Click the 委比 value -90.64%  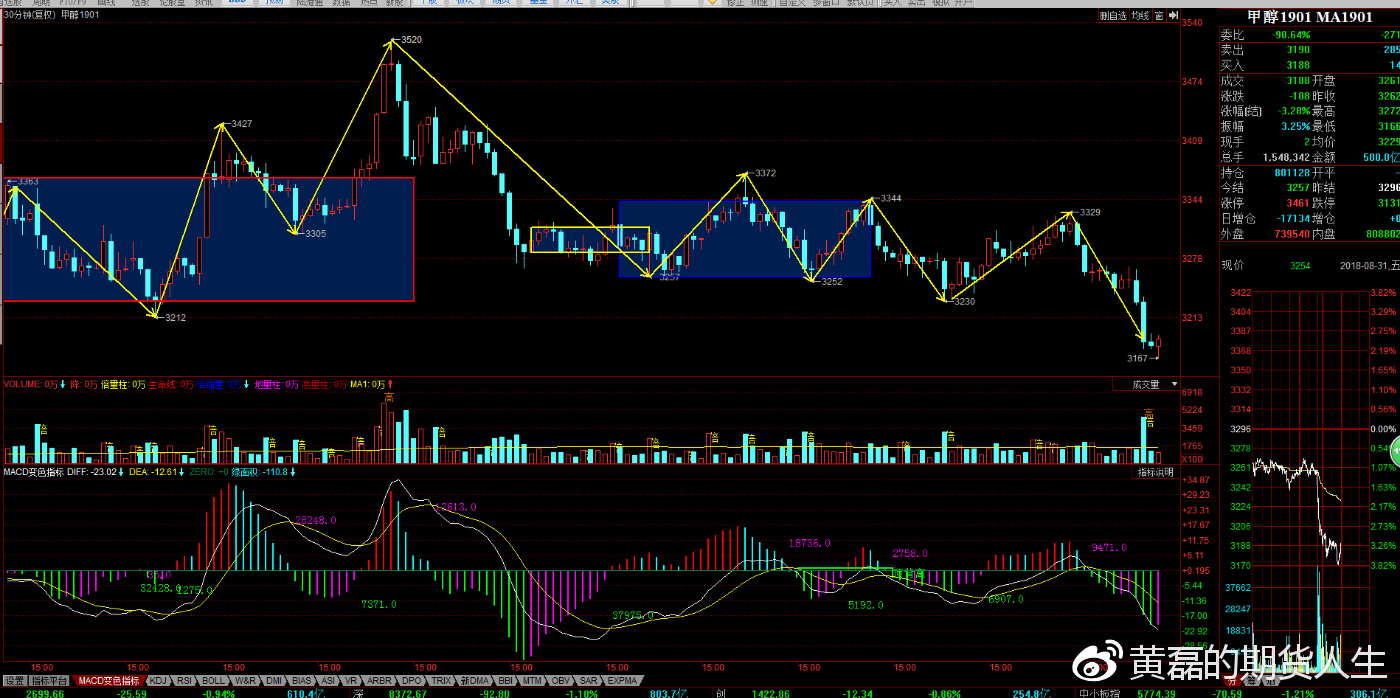coord(1291,34)
